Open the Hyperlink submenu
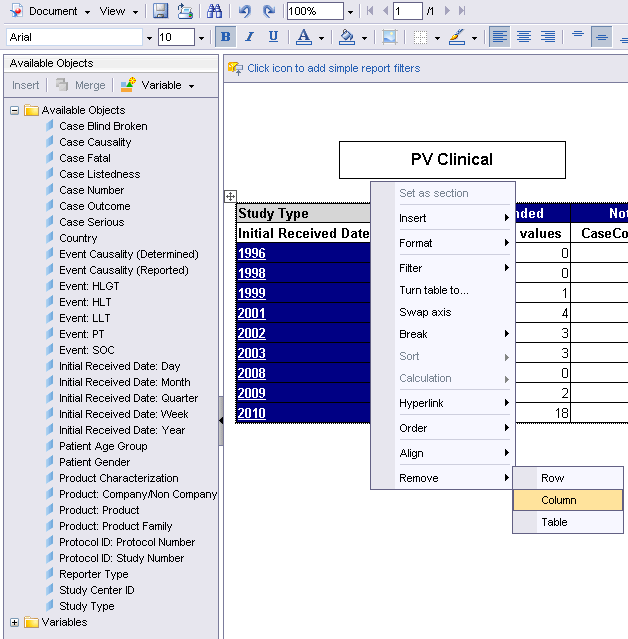 pos(454,403)
